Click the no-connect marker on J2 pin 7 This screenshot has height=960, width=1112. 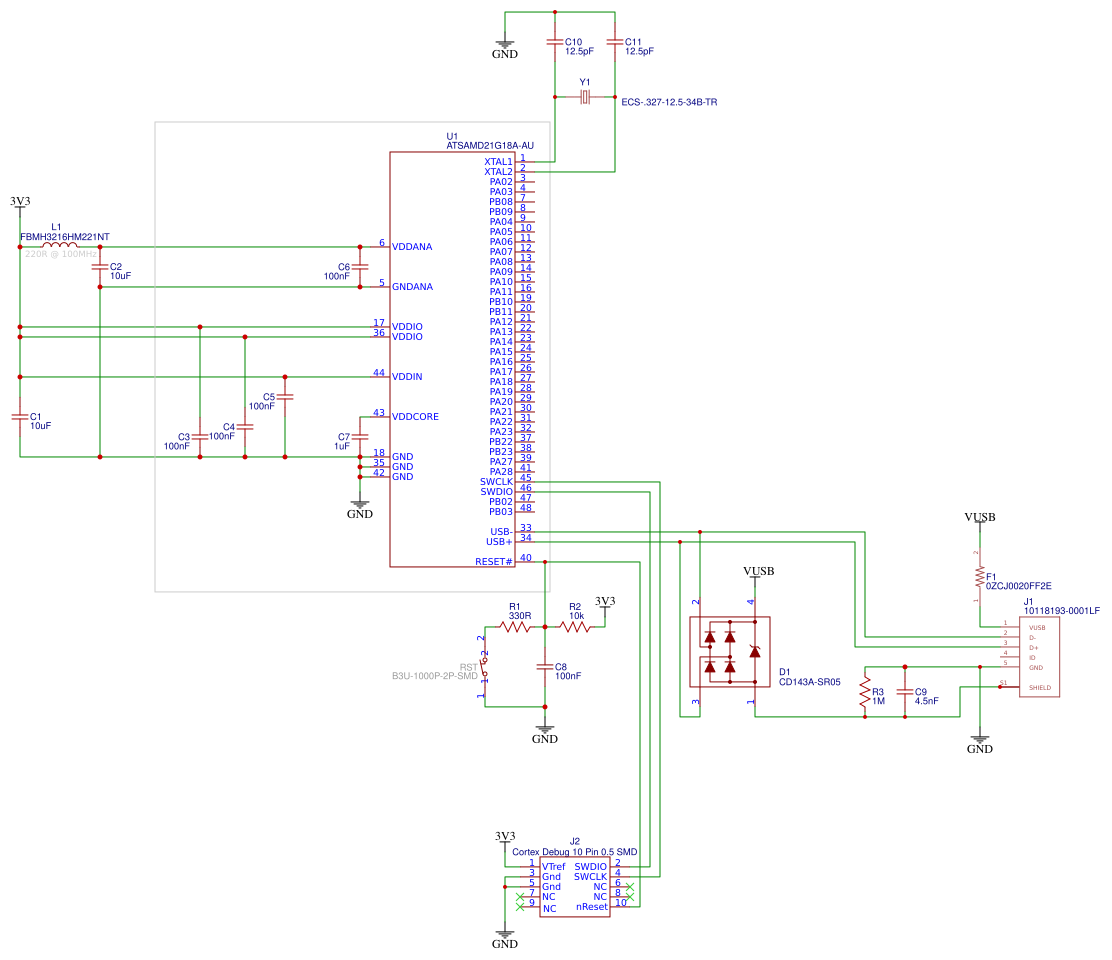520,897
